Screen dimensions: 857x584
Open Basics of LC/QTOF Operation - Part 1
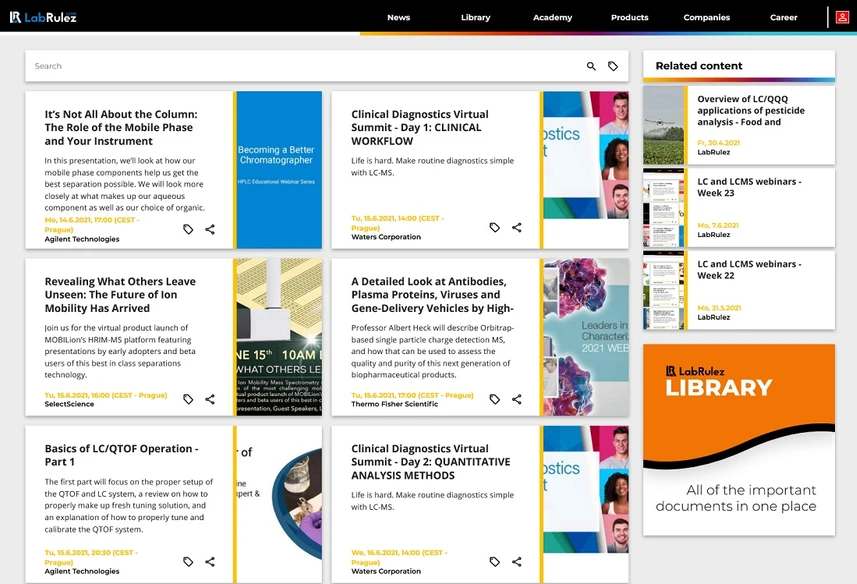(121, 455)
